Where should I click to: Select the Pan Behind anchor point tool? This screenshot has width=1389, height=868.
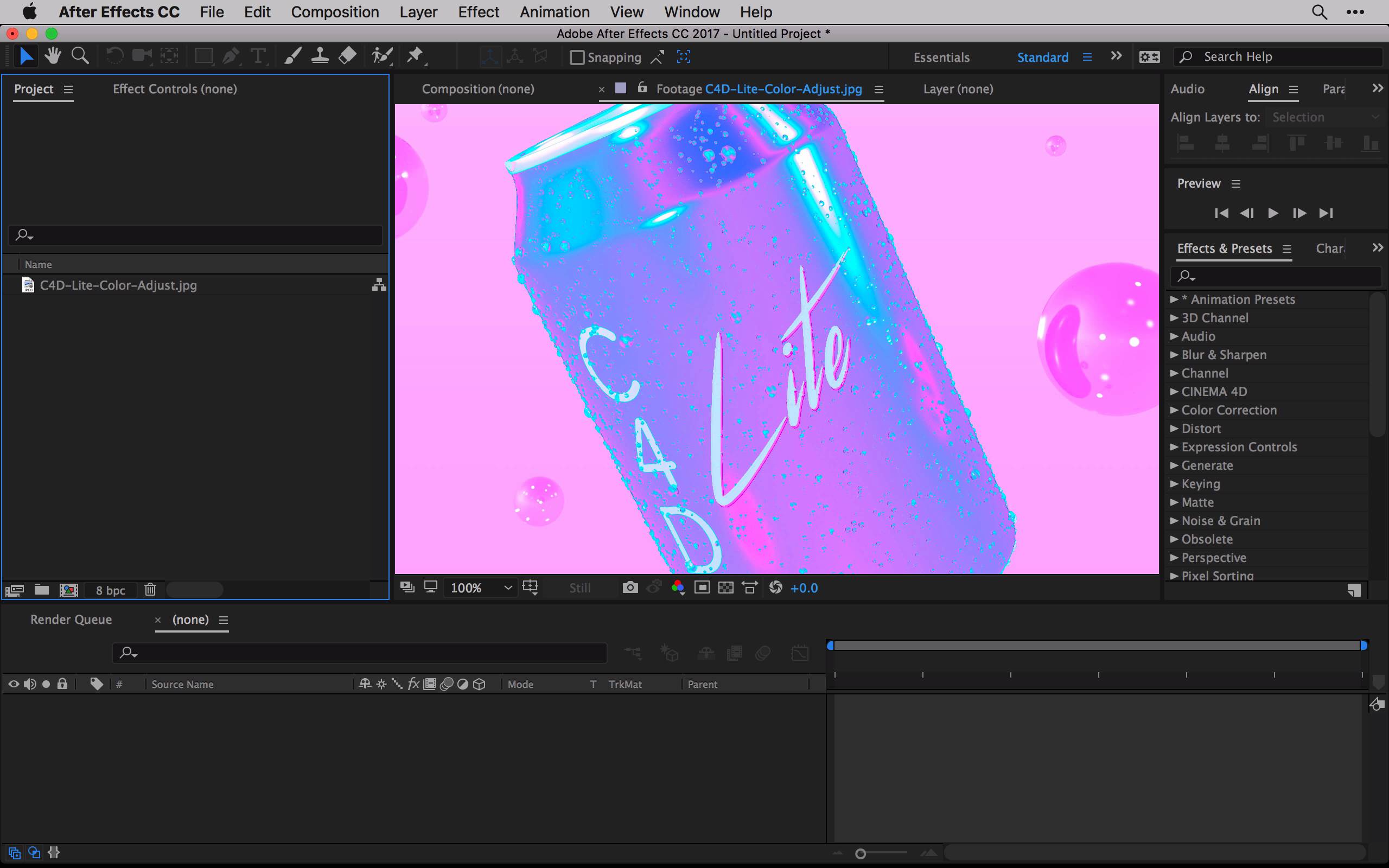point(169,56)
